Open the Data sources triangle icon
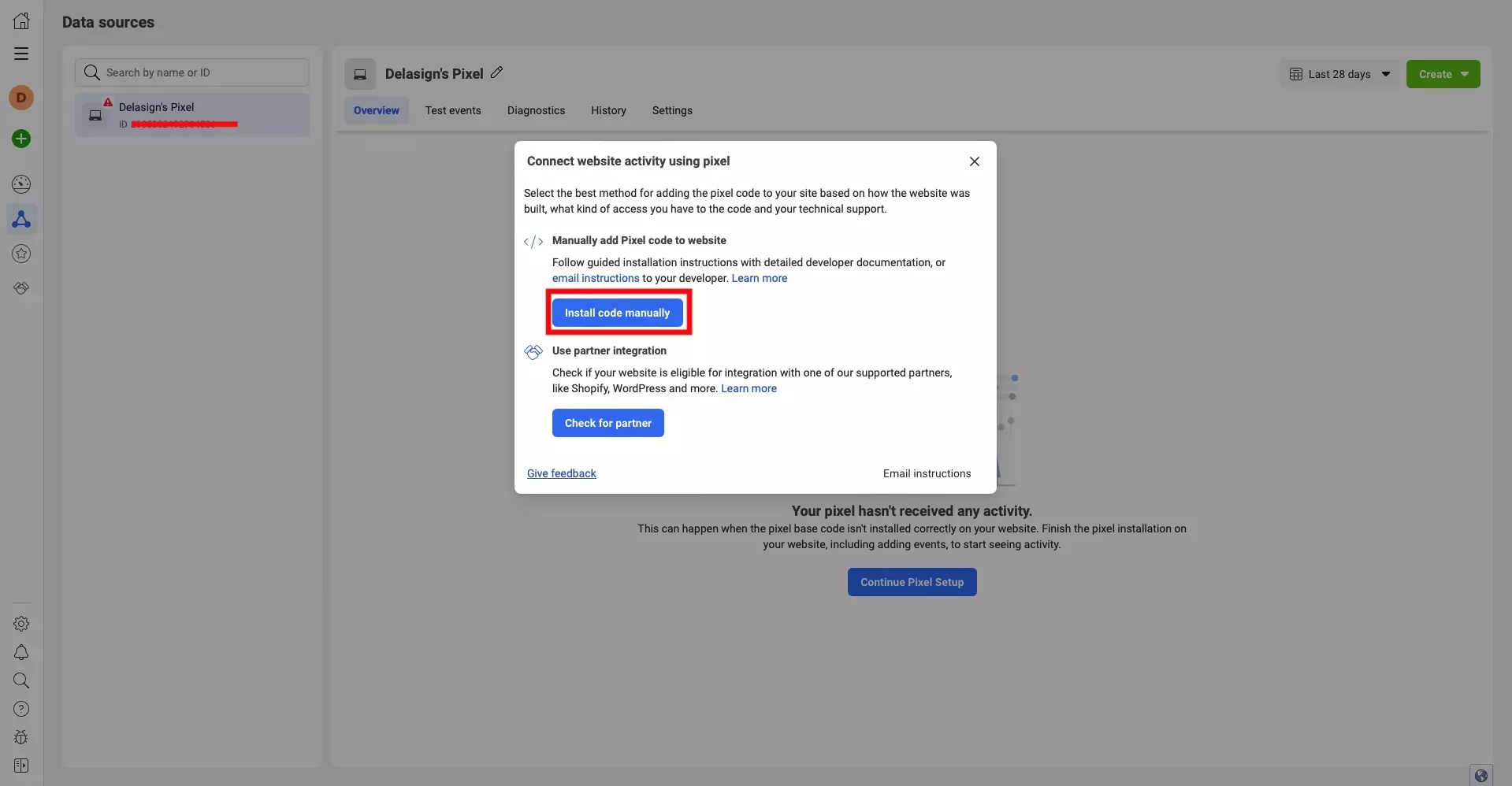 (21, 219)
